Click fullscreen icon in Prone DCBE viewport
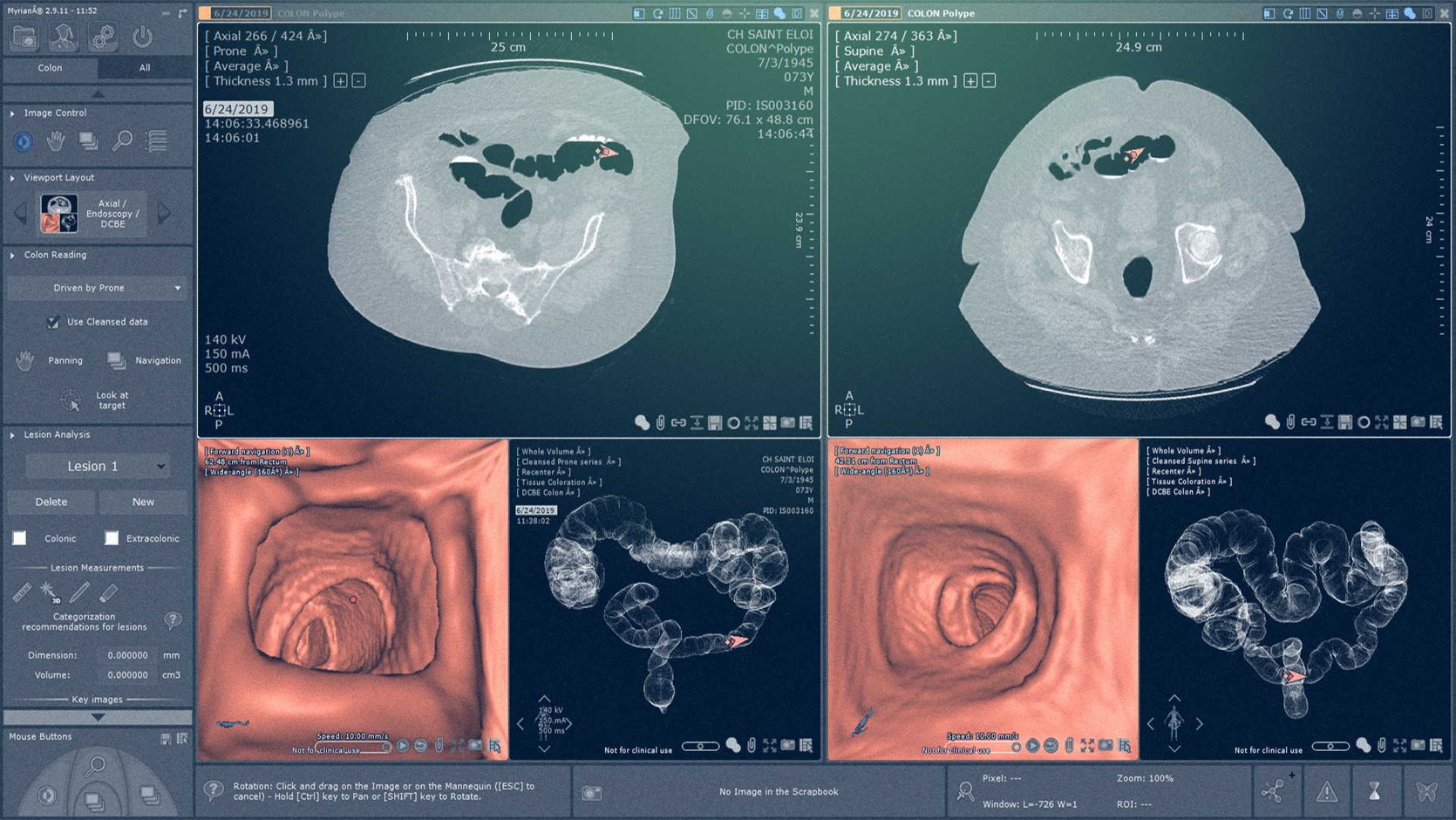 pyautogui.click(x=769, y=746)
